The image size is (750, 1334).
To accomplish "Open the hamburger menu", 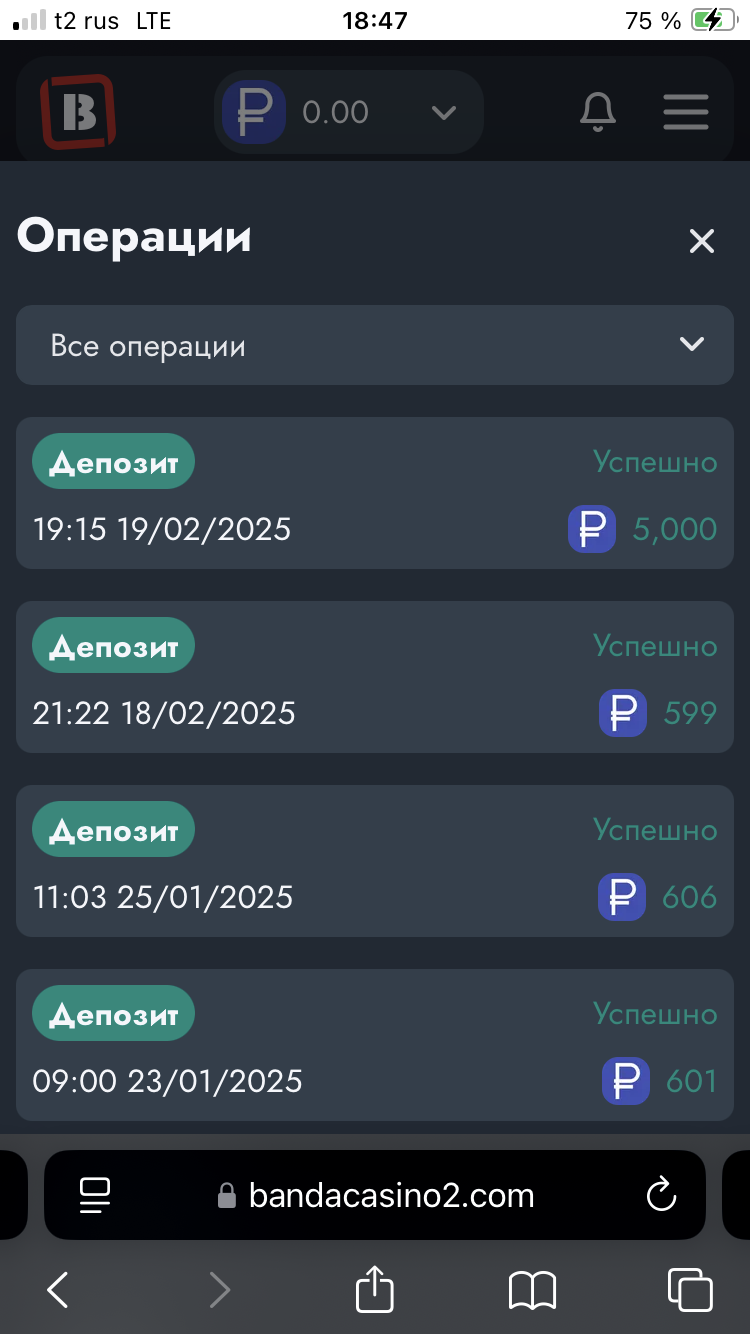I will 686,112.
